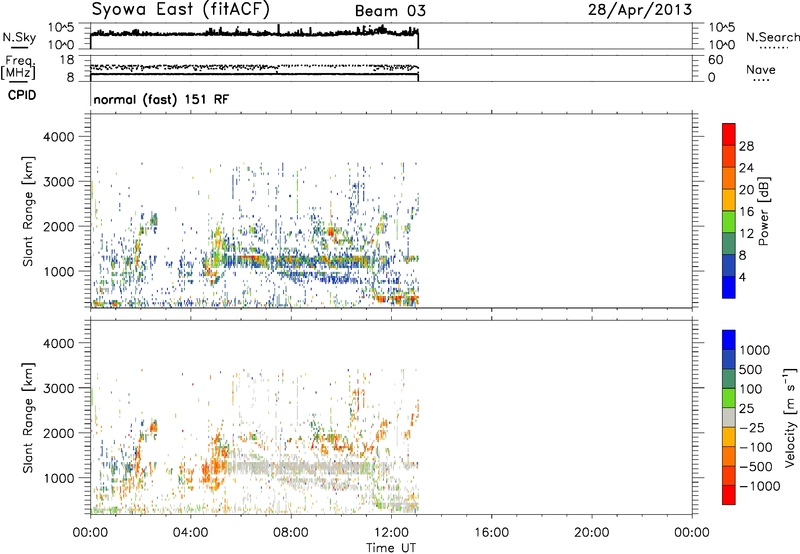Click the '12' label on Power color bar
800x554 pixels.
coord(746,234)
